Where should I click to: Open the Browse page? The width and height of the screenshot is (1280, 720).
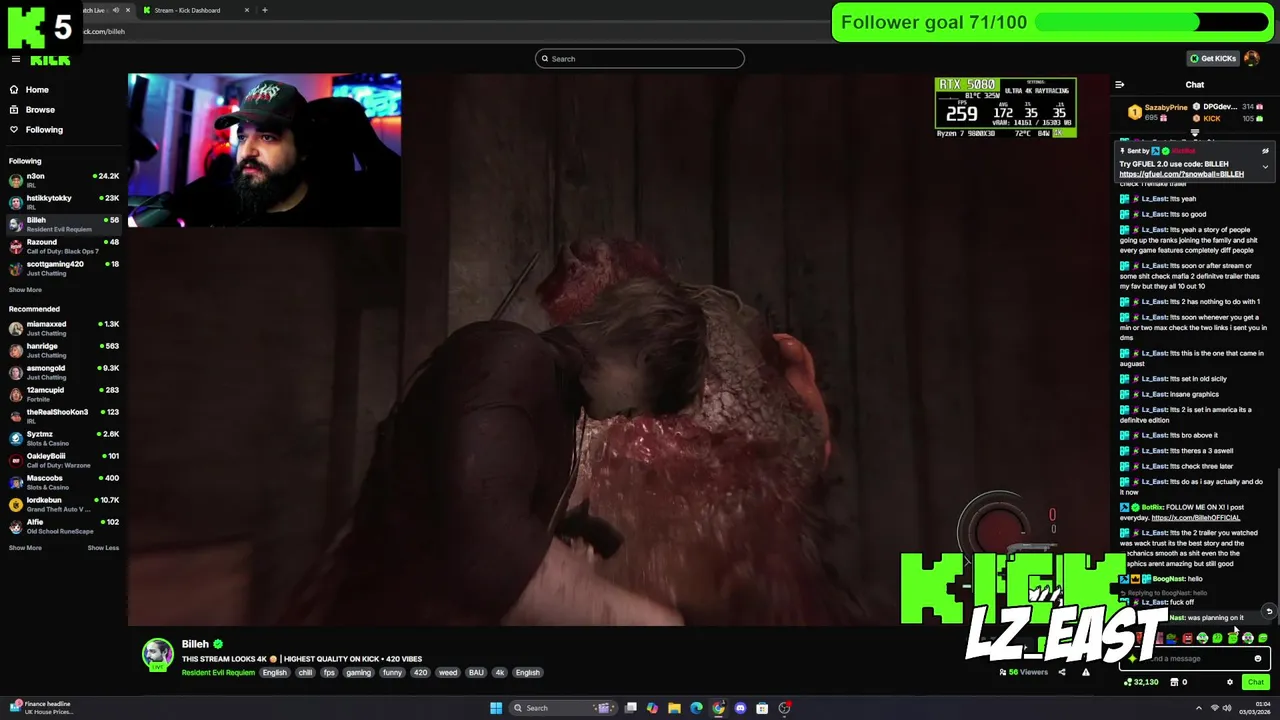click(32, 110)
